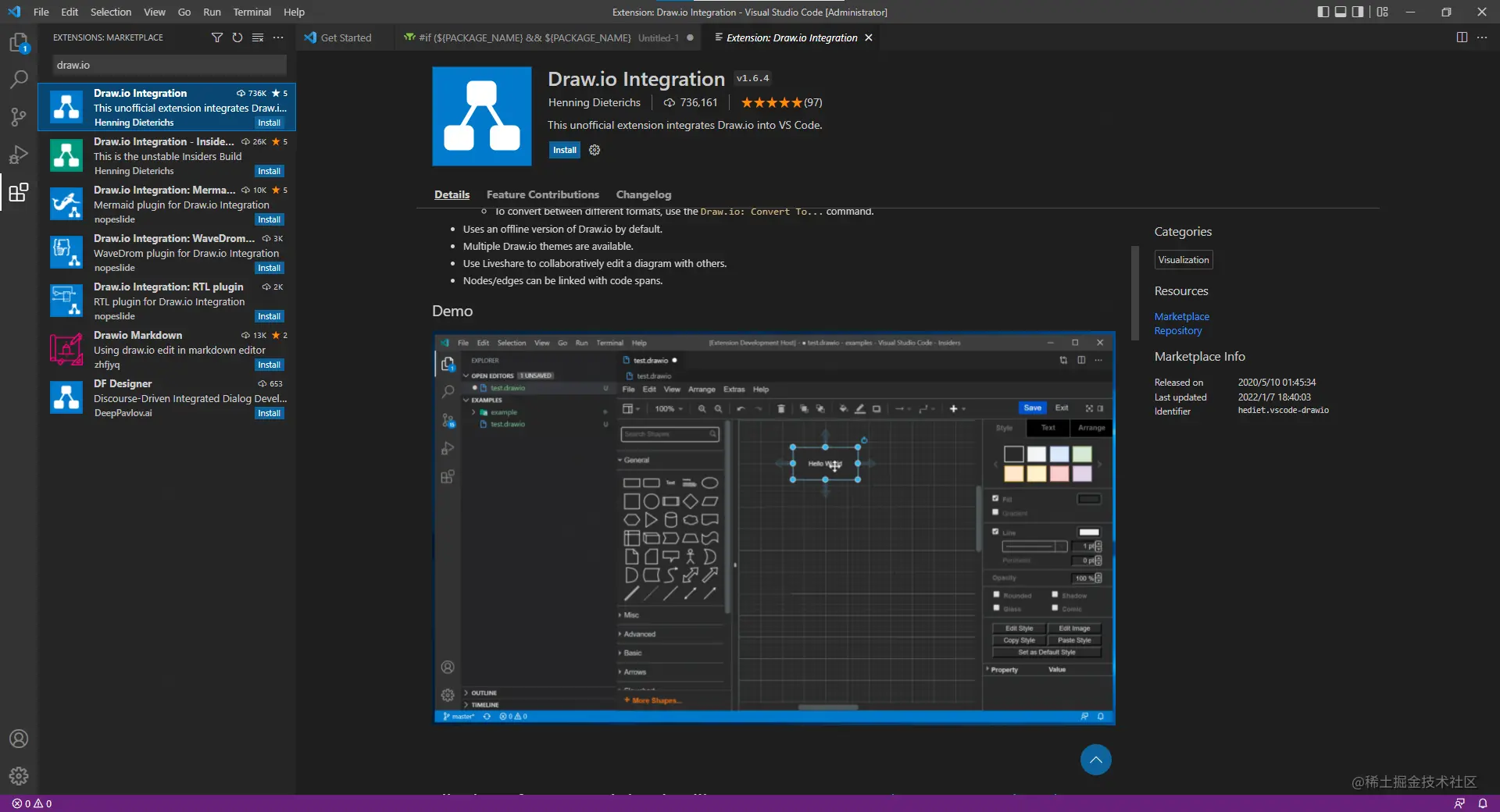Open the Explorer view in activity bar
Image resolution: width=1500 pixels, height=812 pixels.
(x=19, y=43)
